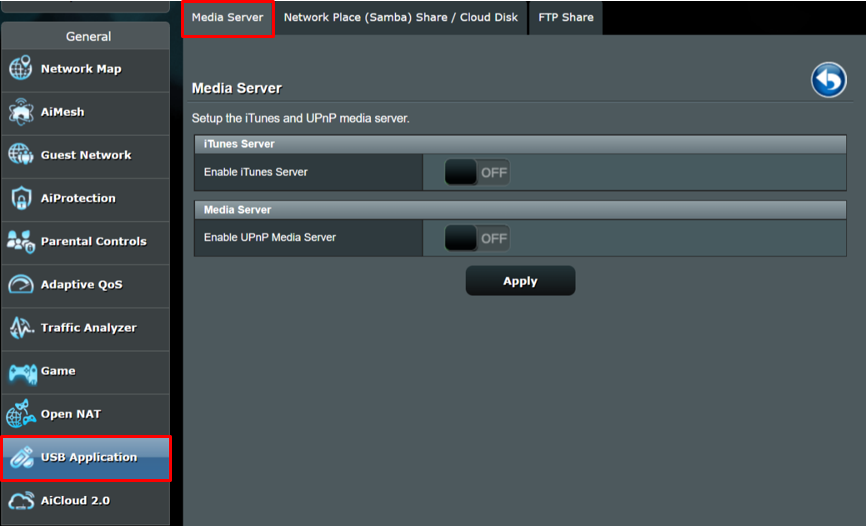The width and height of the screenshot is (866, 526).
Task: Go to the FTP Share tab
Action: point(566,18)
